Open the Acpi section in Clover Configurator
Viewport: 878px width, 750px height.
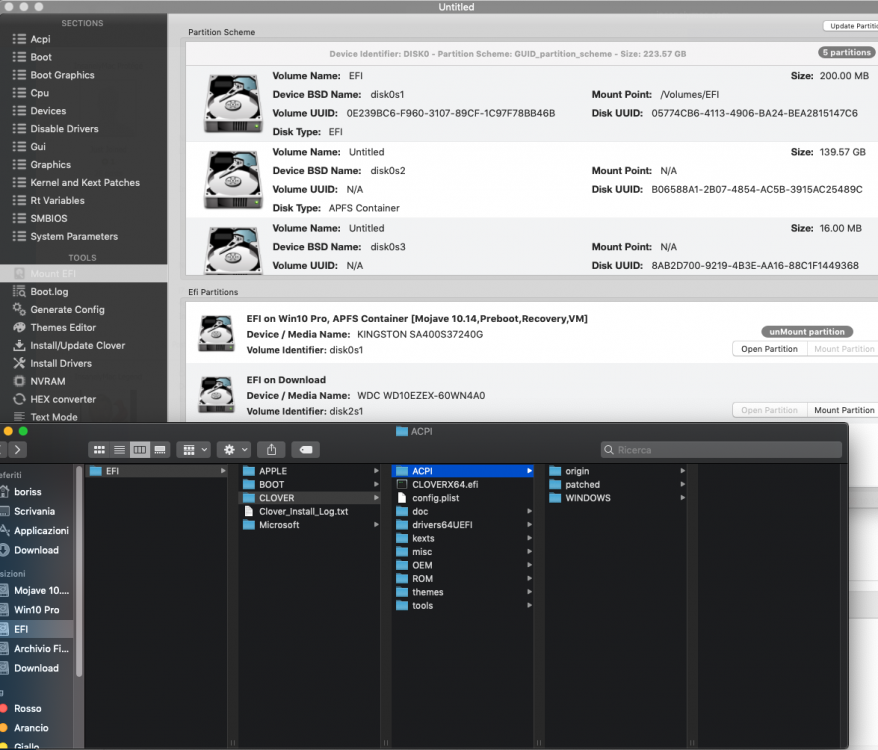40,39
